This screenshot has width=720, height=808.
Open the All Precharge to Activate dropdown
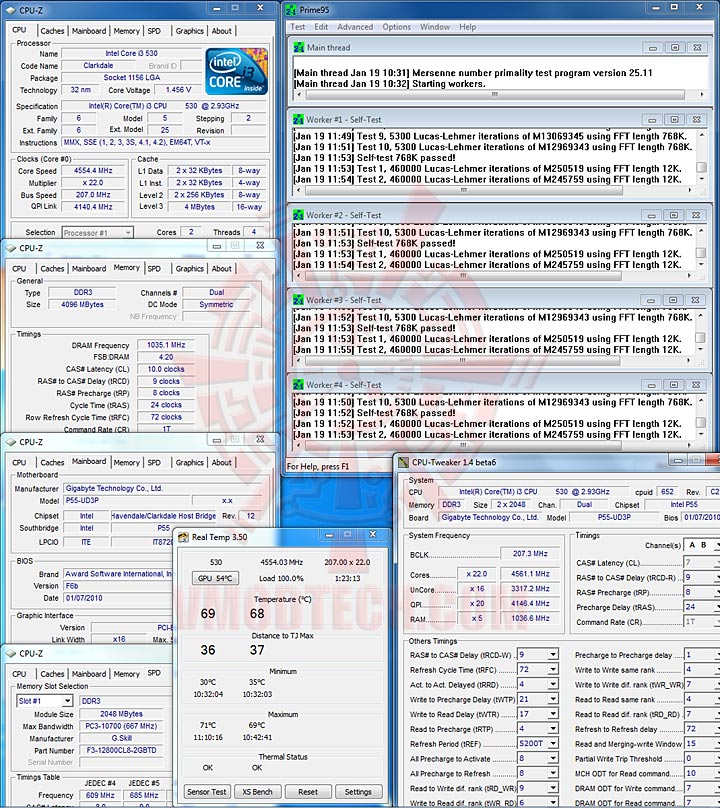coord(552,759)
